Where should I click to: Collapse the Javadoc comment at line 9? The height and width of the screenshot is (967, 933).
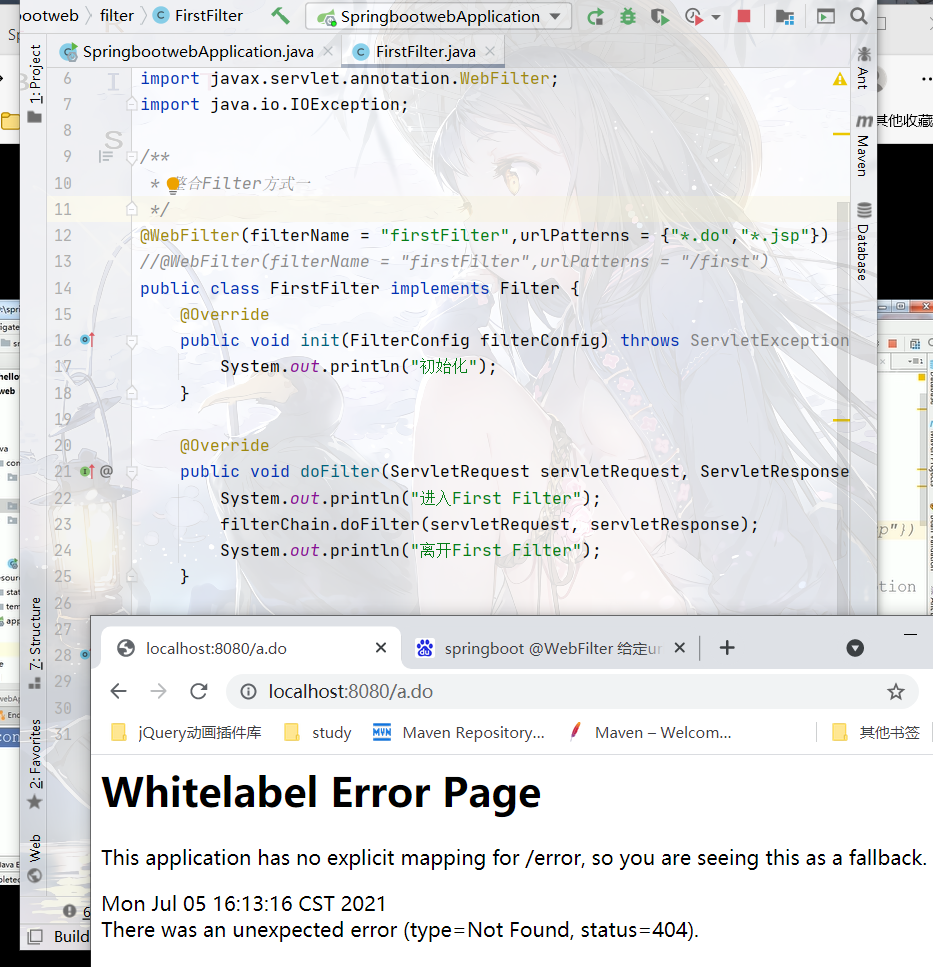point(131,158)
